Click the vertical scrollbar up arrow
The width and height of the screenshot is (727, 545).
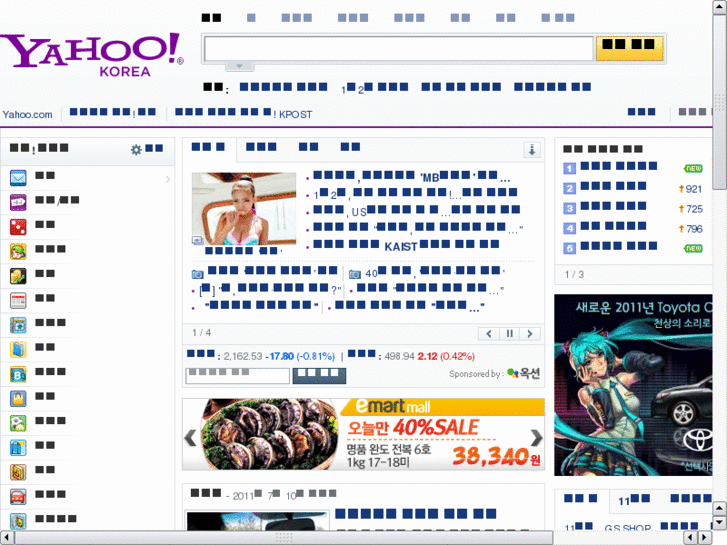pos(720,7)
